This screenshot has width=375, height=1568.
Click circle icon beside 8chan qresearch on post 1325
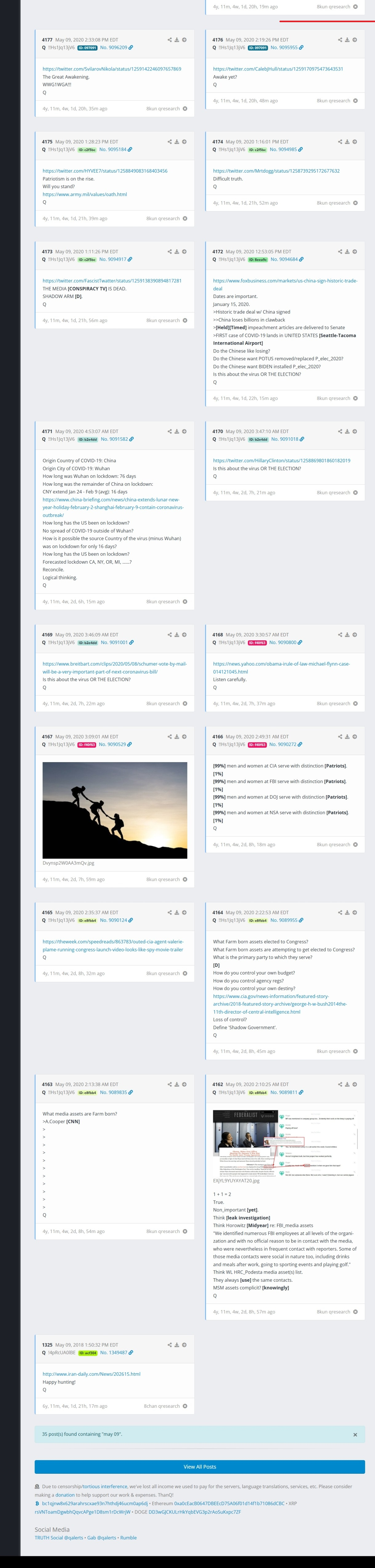(185, 1406)
